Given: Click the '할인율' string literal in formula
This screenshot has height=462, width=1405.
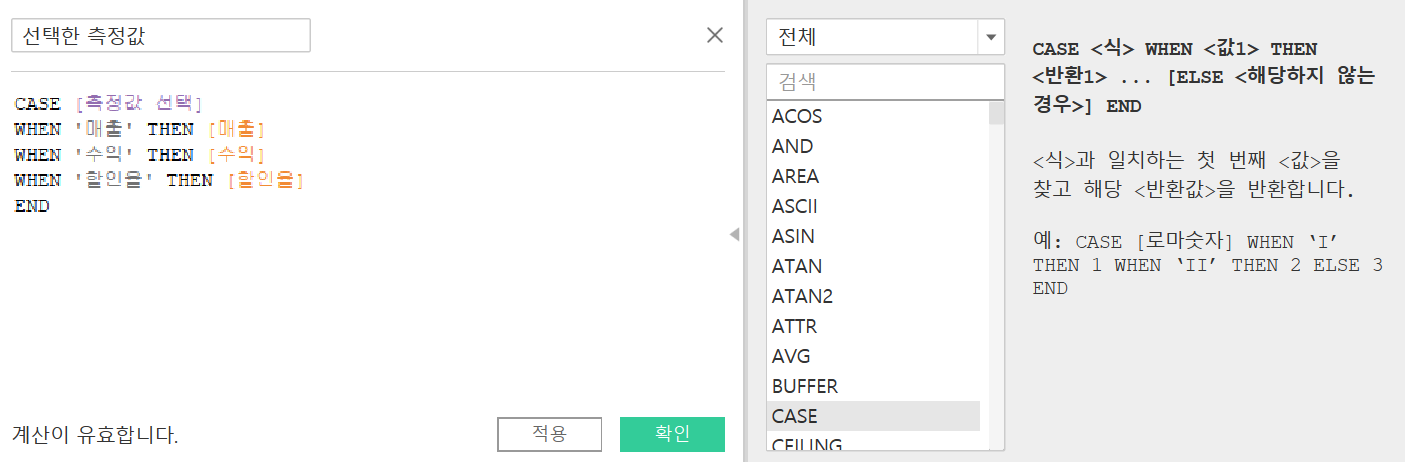Looking at the screenshot, I should tap(114, 180).
